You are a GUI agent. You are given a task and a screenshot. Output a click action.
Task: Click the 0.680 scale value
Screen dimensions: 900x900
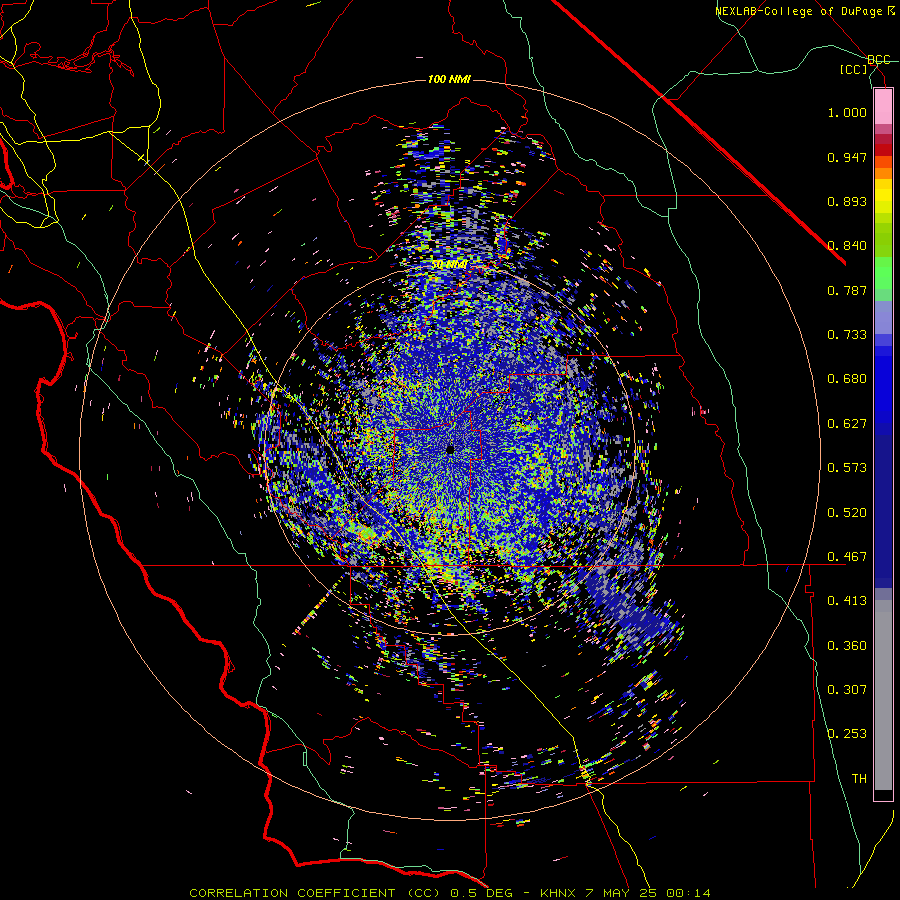coord(847,379)
